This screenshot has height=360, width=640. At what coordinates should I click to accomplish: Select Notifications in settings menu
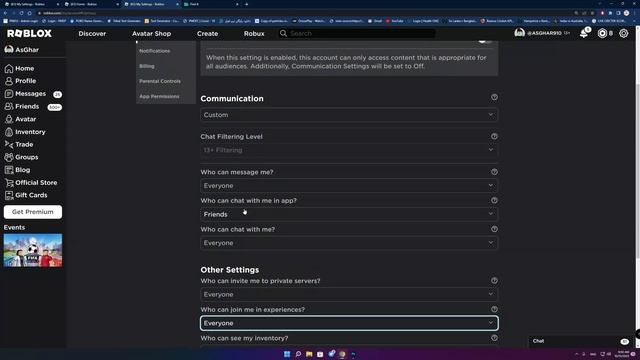click(155, 51)
